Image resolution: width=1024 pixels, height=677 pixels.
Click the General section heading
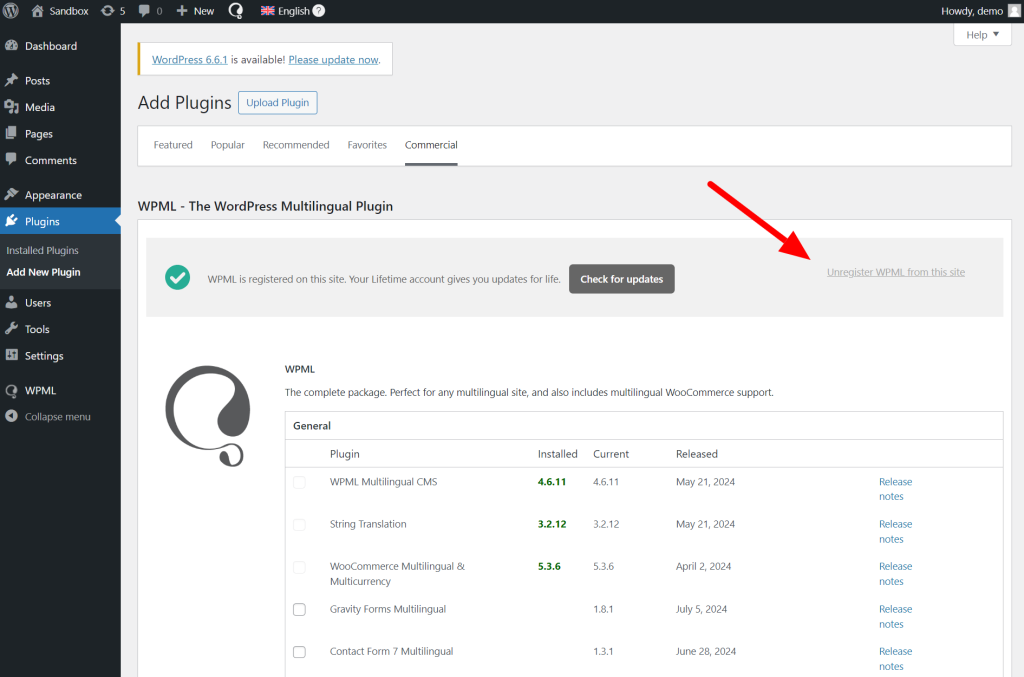coord(312,426)
